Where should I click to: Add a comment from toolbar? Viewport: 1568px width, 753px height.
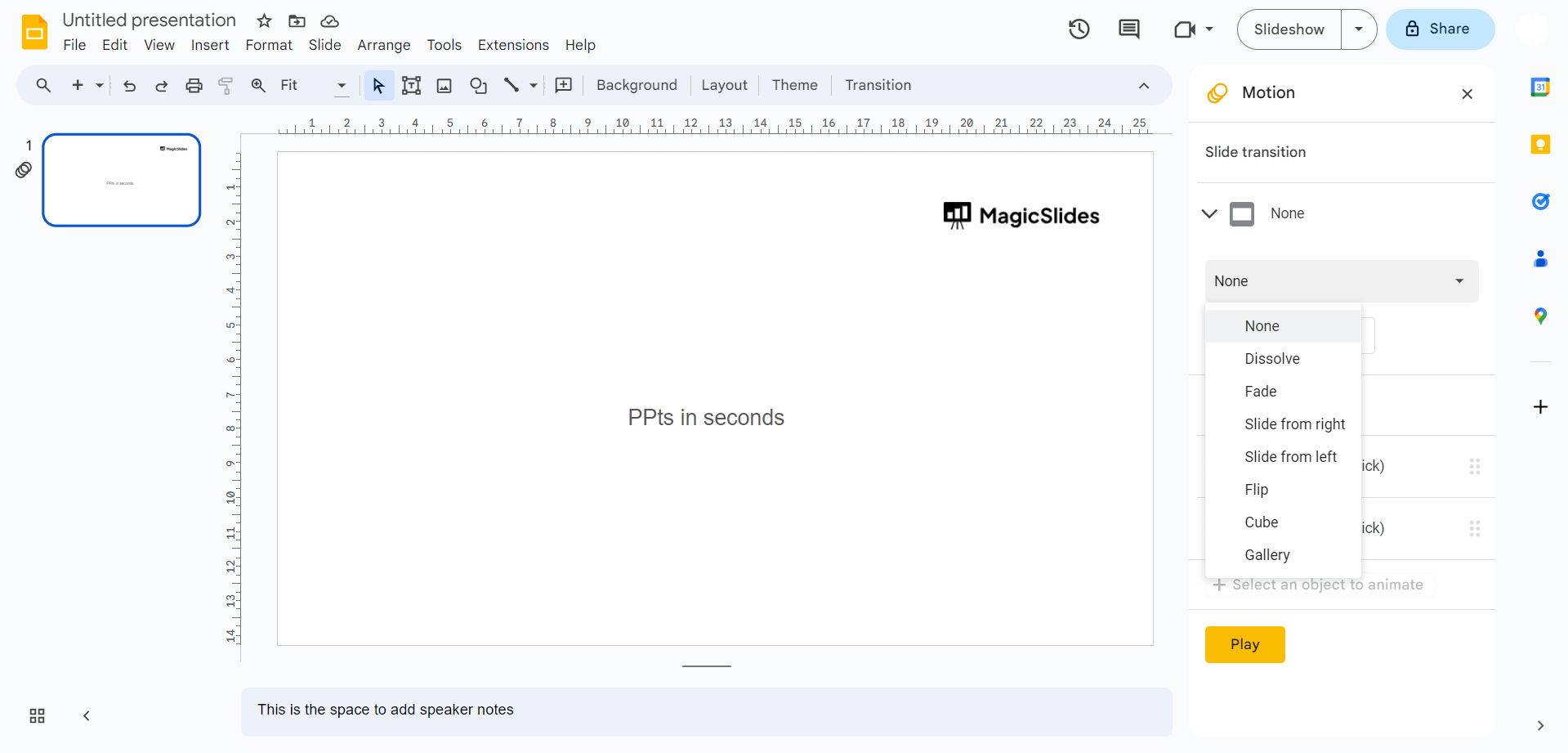tap(564, 85)
